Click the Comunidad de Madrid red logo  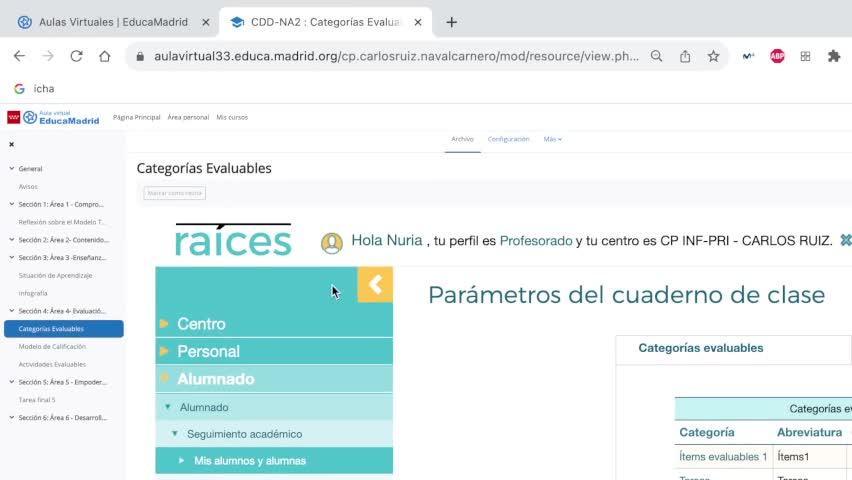click(14, 117)
